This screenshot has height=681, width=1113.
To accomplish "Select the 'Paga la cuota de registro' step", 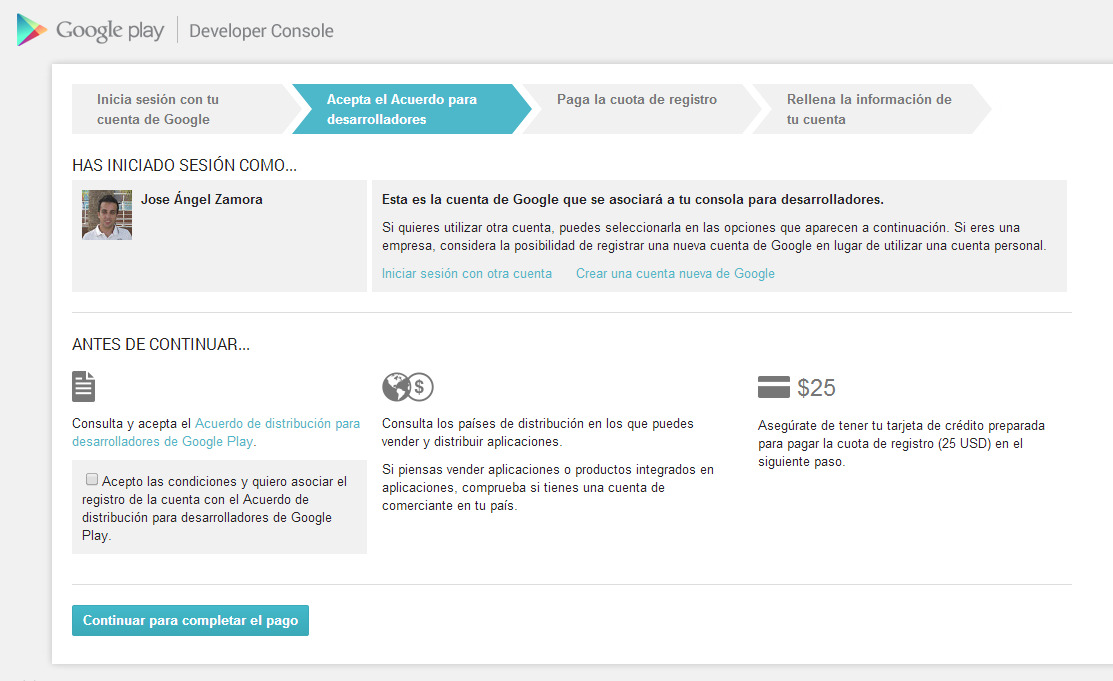I will click(637, 100).
